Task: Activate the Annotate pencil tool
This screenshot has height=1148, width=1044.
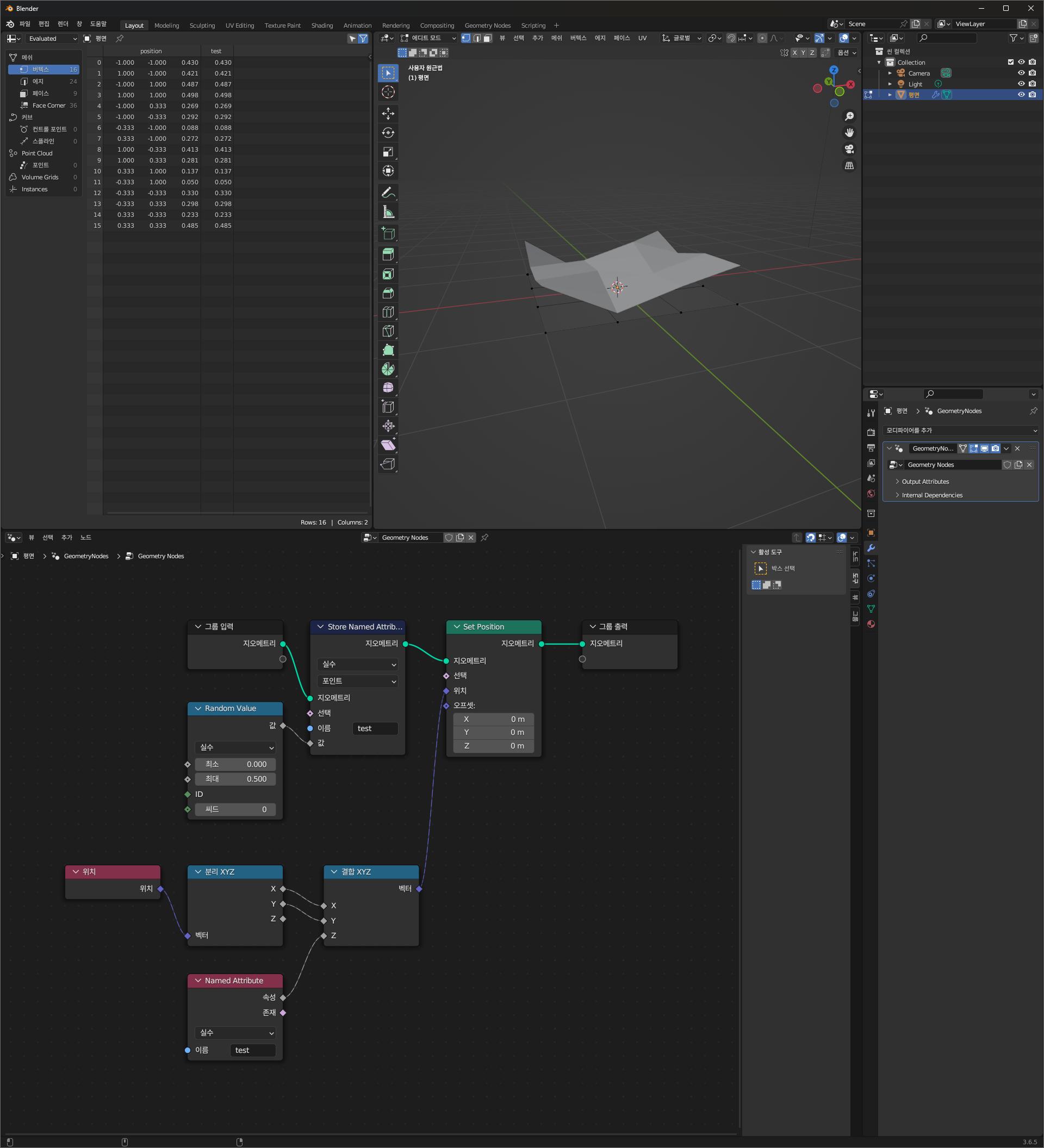Action: 388,192
